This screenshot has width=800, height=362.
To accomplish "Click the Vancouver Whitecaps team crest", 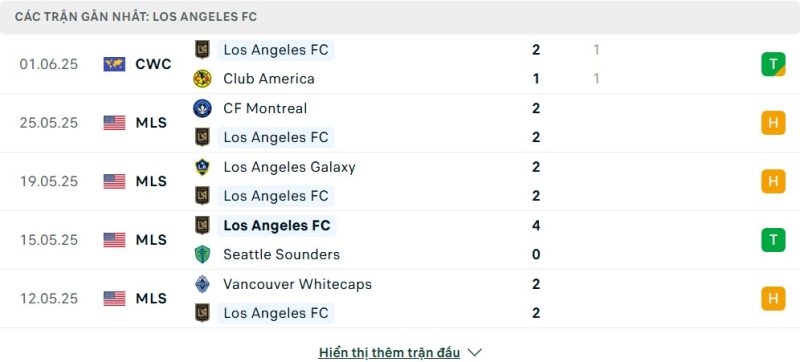I will 203,284.
